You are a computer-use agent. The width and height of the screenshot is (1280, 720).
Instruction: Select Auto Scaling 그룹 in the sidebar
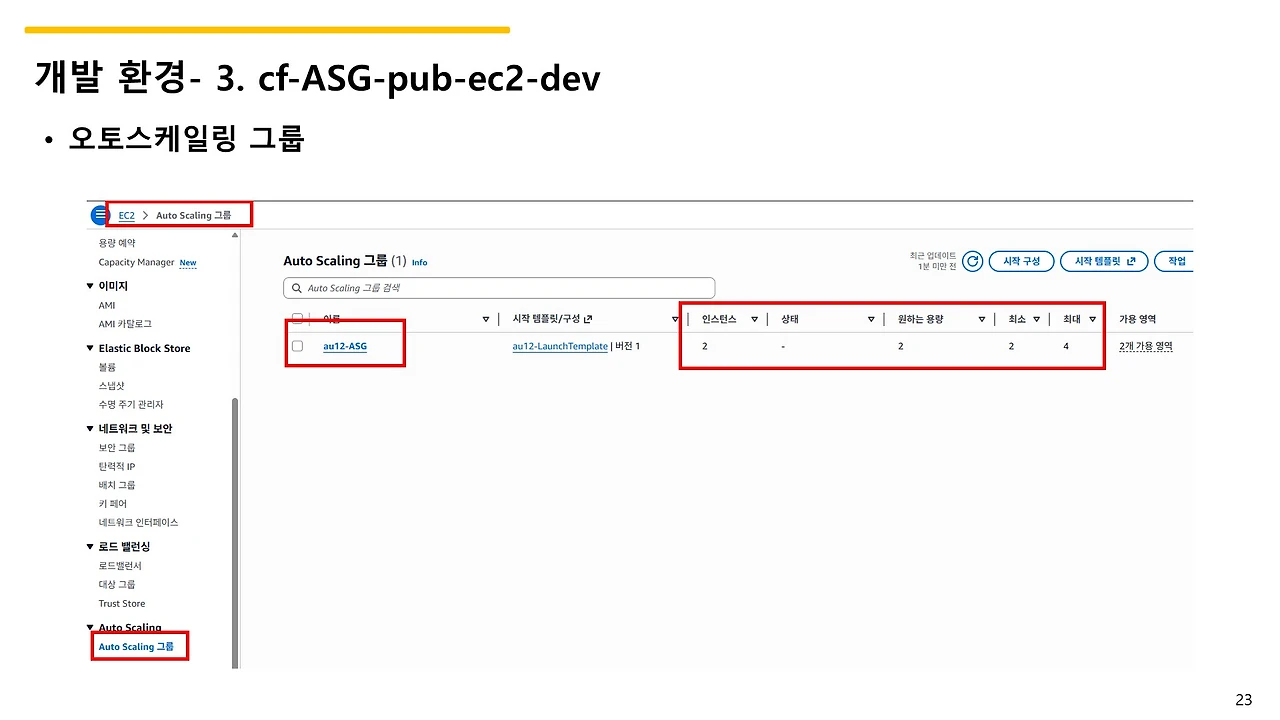click(x=136, y=646)
